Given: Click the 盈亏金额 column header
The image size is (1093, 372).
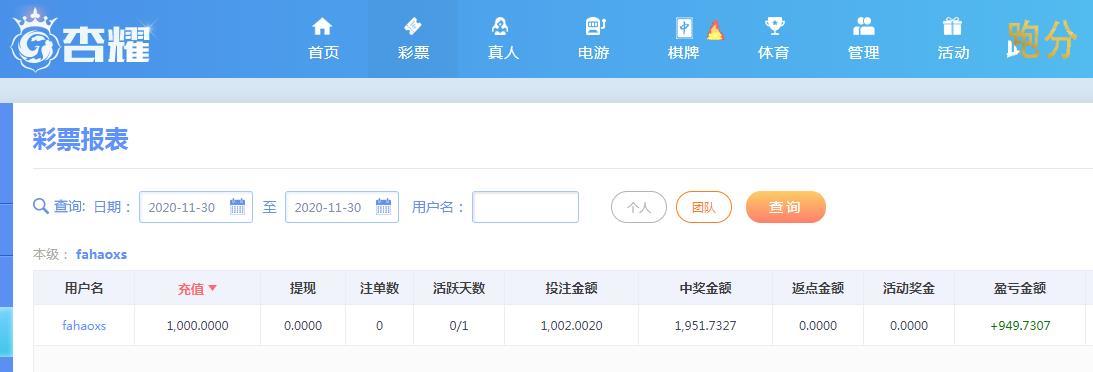Looking at the screenshot, I should click(1020, 288).
